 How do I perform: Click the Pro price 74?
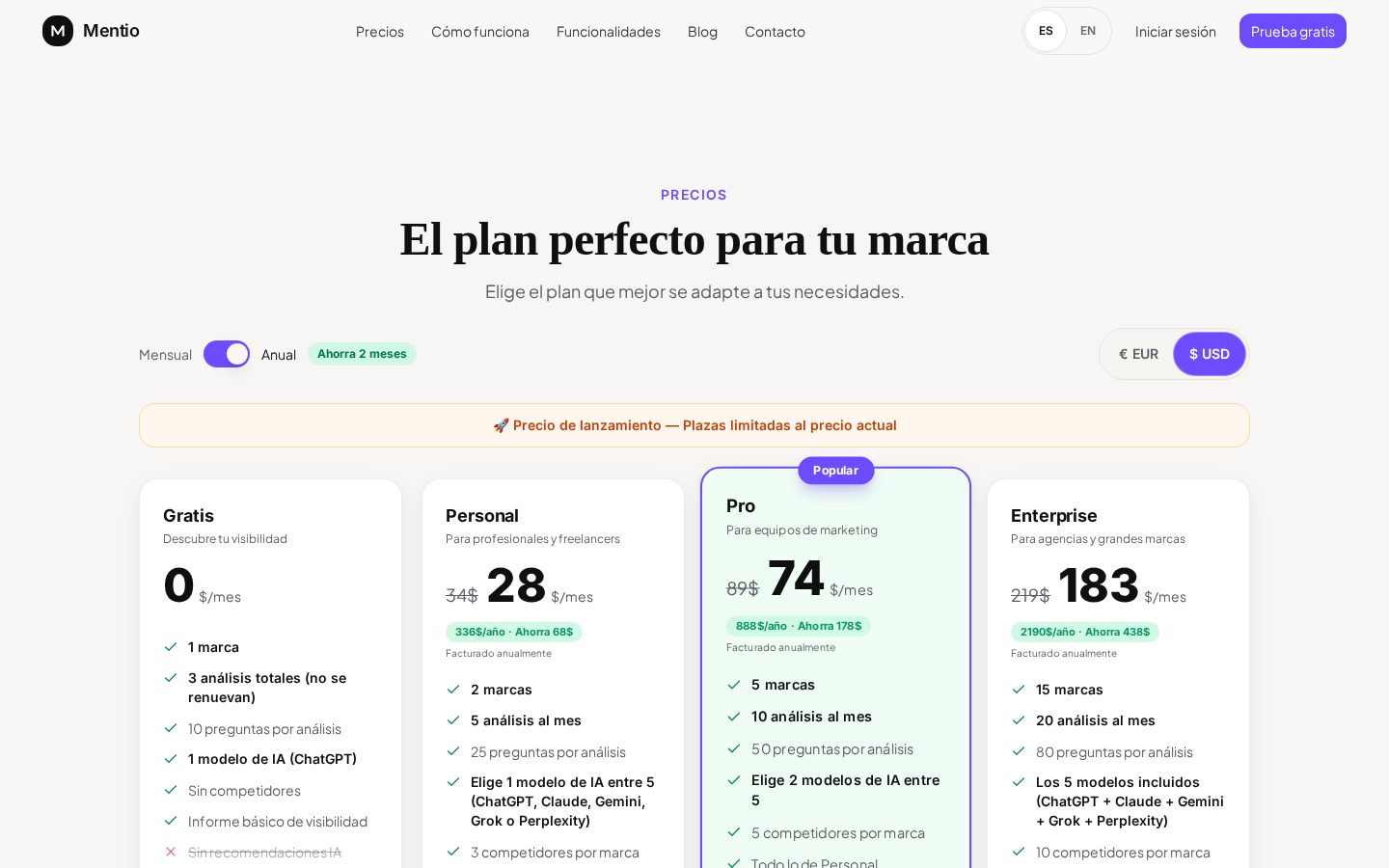point(796,579)
